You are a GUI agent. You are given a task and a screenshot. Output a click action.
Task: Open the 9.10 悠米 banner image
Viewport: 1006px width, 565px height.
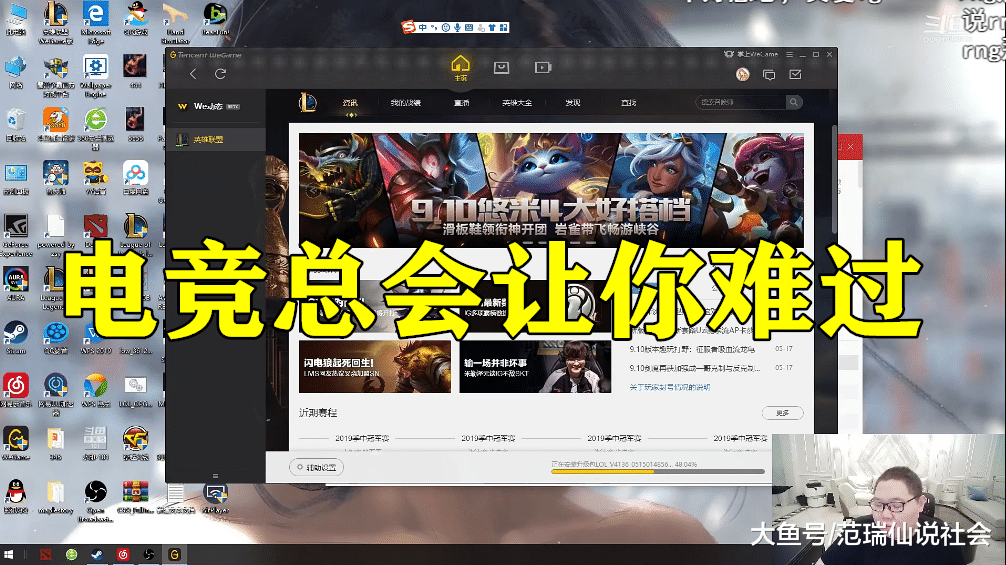[551, 190]
